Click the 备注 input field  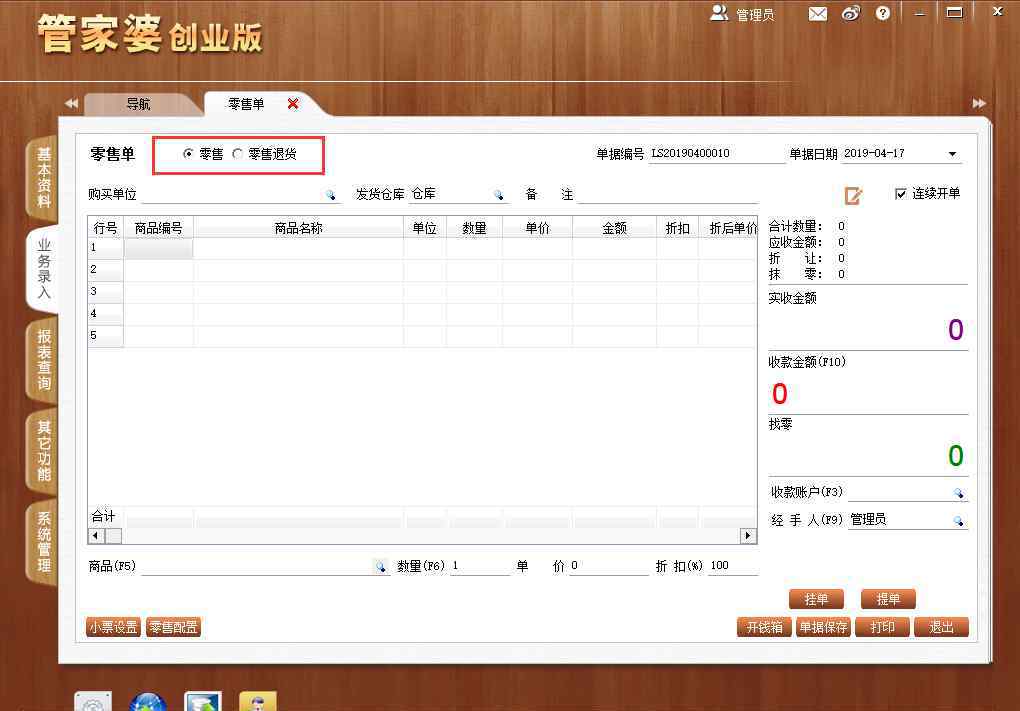pos(668,195)
